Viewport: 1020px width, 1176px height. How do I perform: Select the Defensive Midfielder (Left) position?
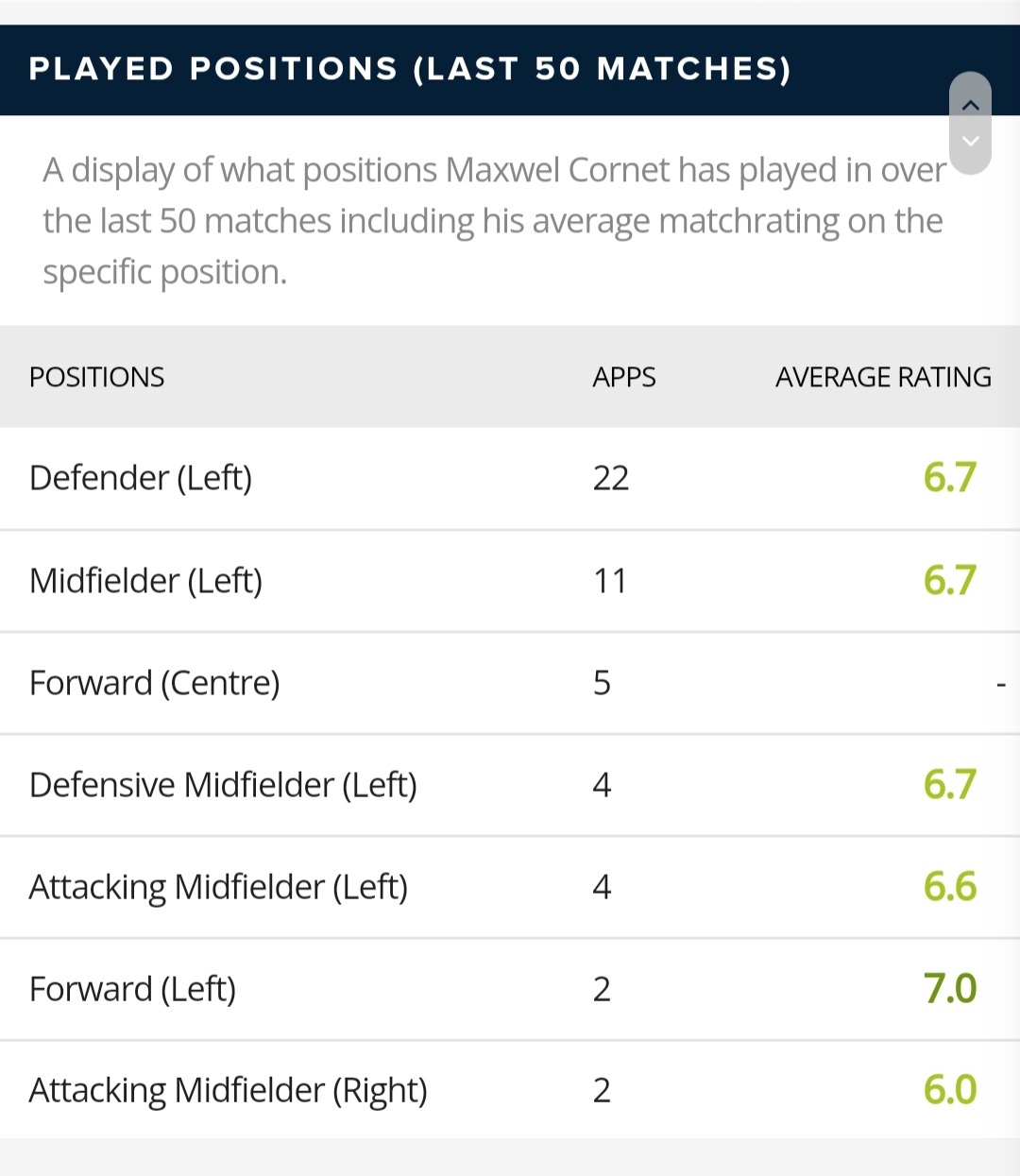223,785
